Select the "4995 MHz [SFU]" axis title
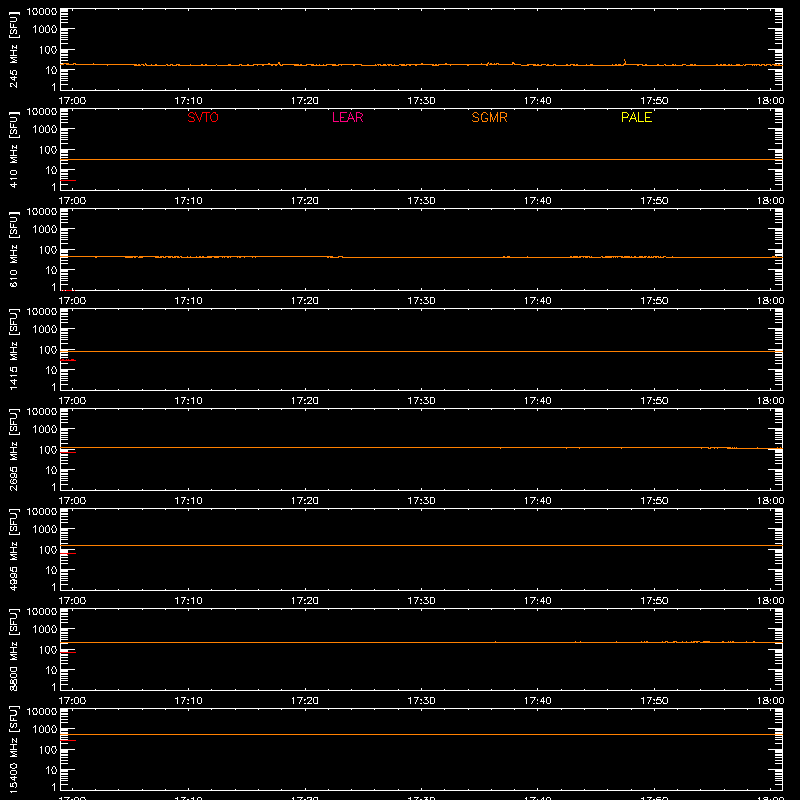800x800 pixels. click(14, 549)
